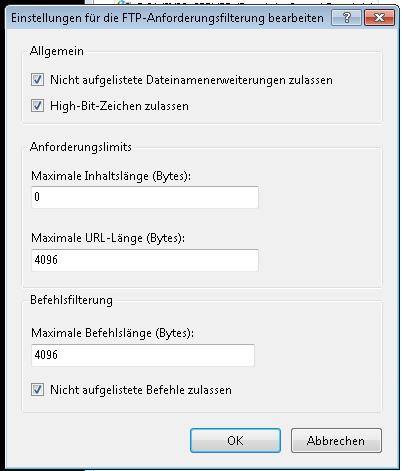
Task: Select the Maximale Befehlslänge text field
Action: pyautogui.click(x=143, y=355)
